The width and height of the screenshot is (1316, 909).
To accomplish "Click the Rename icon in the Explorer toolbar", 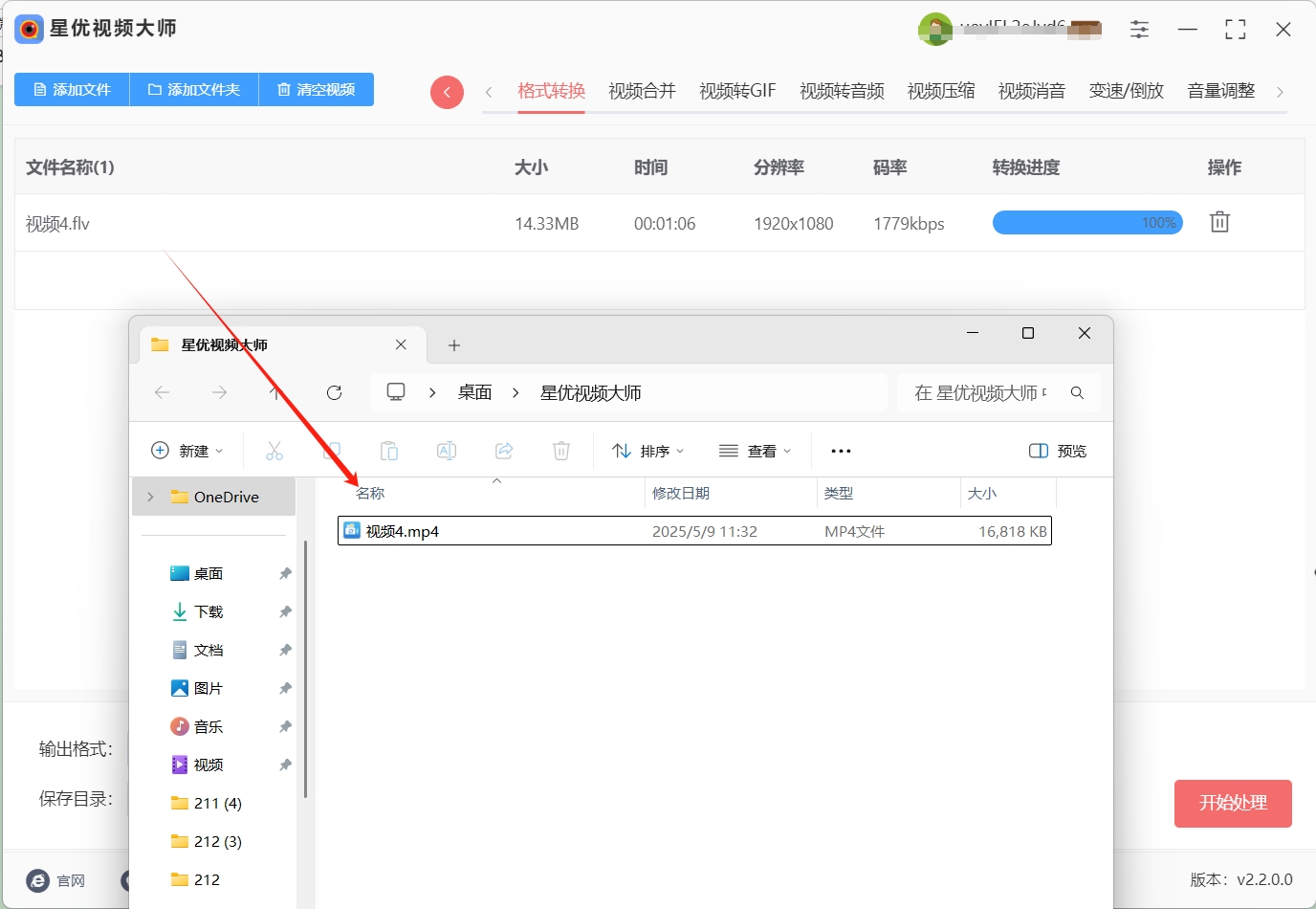I will [447, 451].
